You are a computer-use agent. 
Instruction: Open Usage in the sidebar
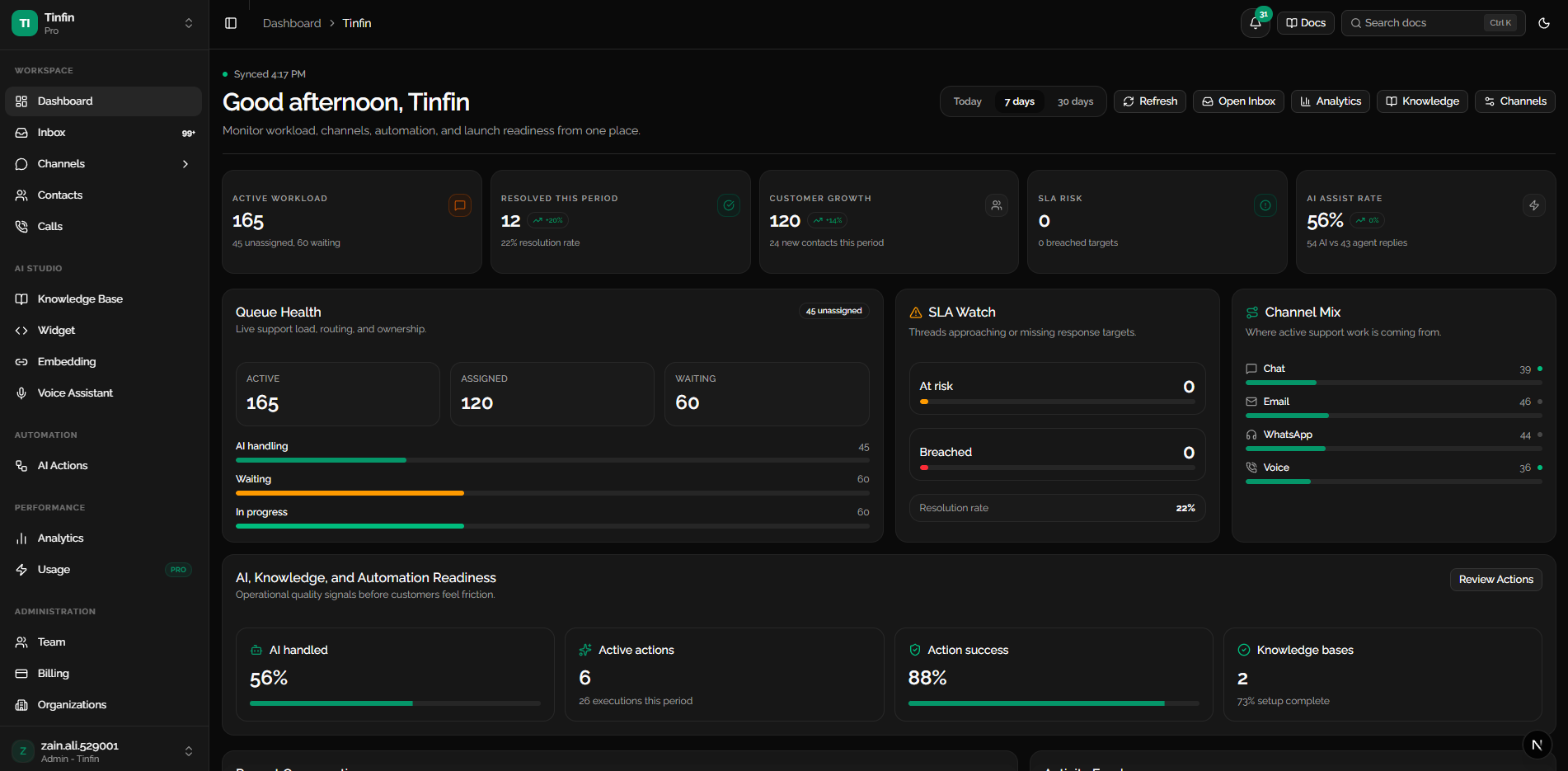tap(104, 570)
